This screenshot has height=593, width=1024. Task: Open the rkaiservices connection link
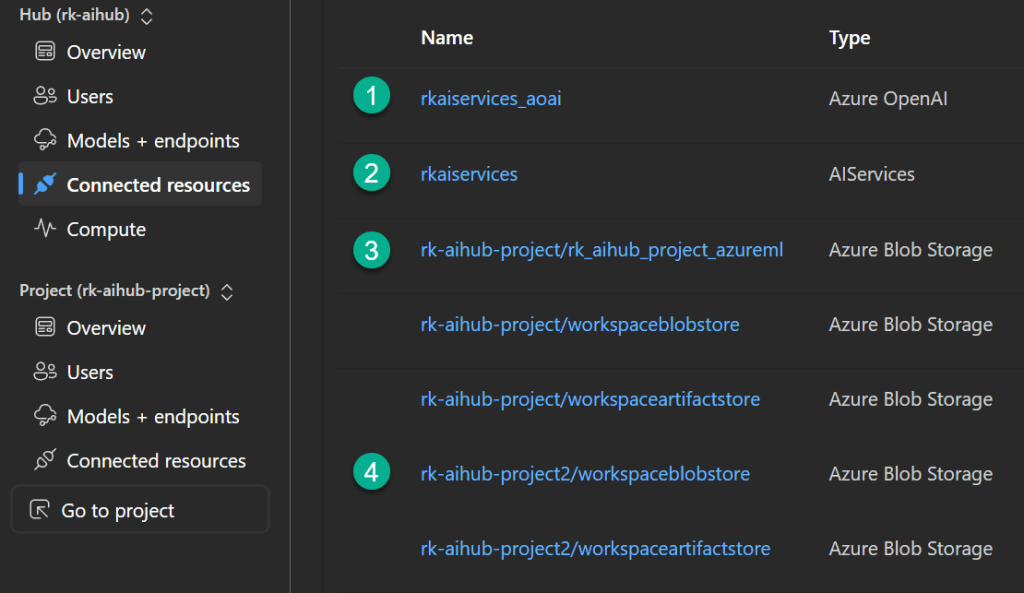(x=469, y=174)
